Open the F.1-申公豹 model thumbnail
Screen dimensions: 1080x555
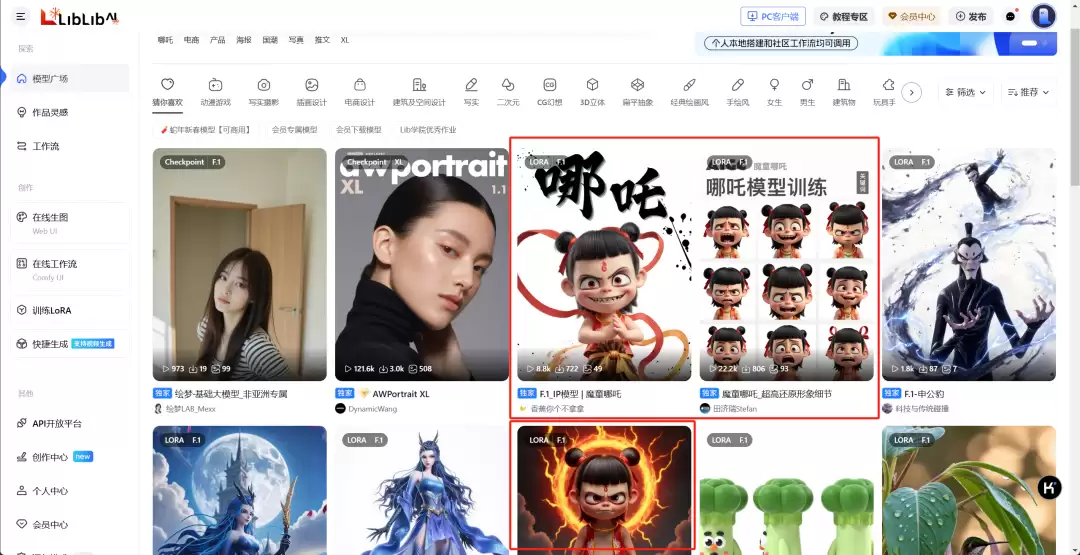(x=968, y=264)
